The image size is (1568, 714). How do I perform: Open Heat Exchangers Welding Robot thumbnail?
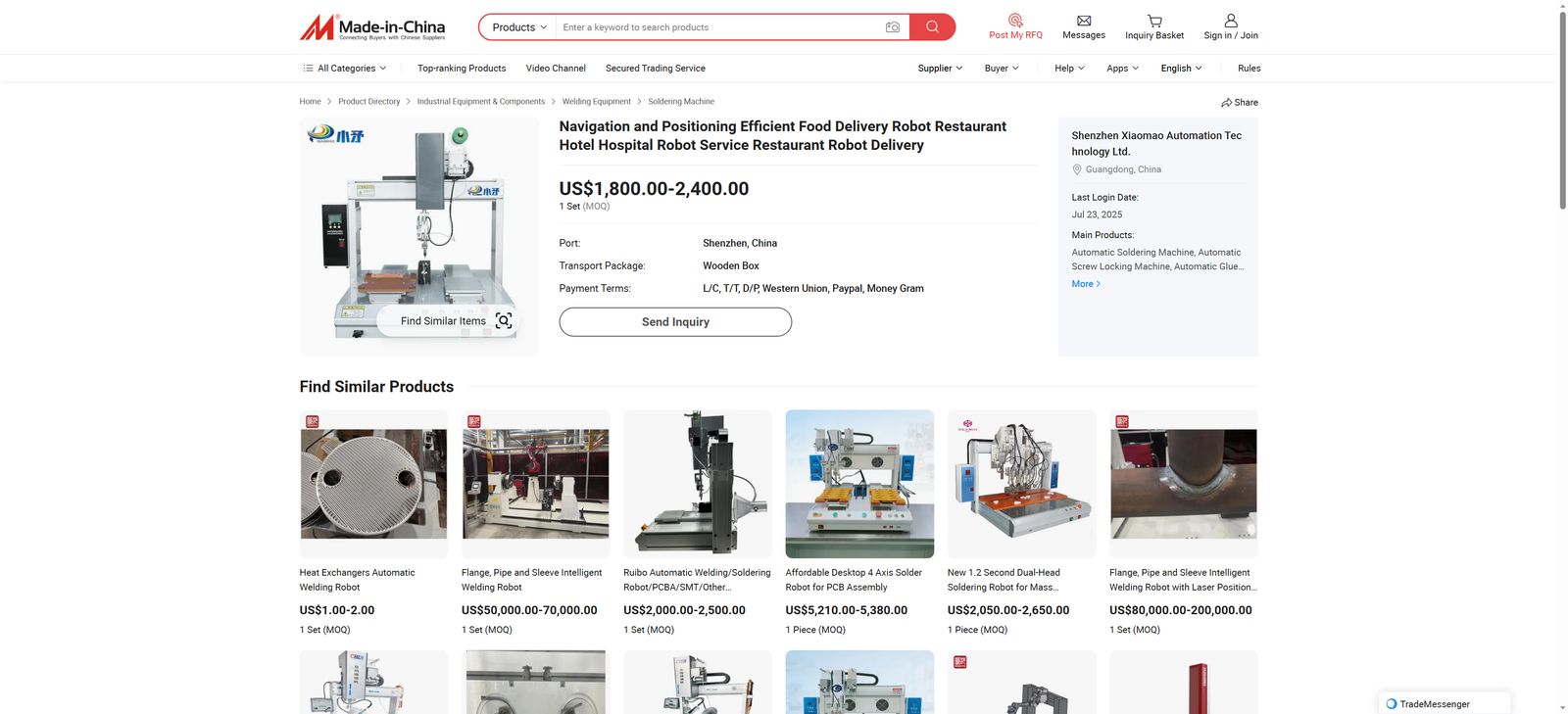click(x=373, y=484)
